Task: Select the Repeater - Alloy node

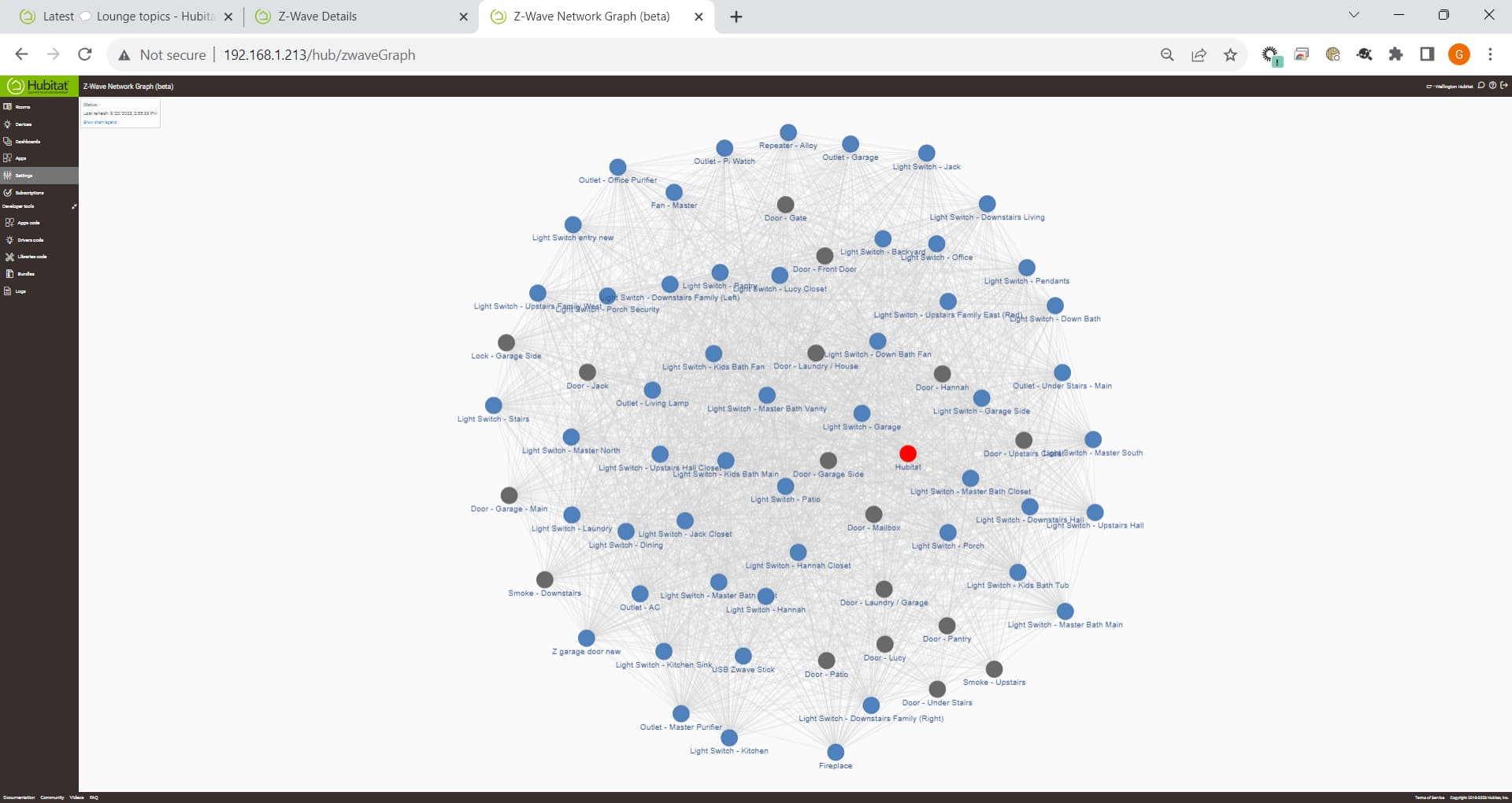Action: (x=788, y=132)
